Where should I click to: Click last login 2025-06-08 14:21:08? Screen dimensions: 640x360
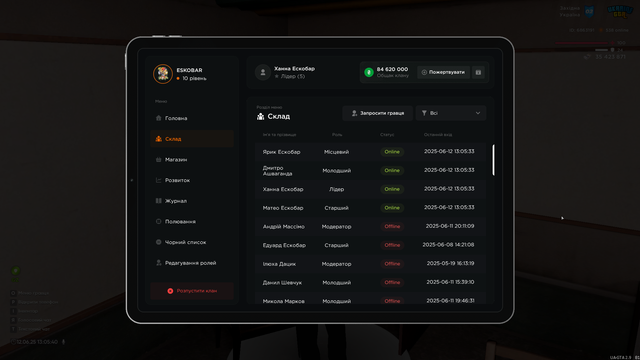(x=448, y=245)
